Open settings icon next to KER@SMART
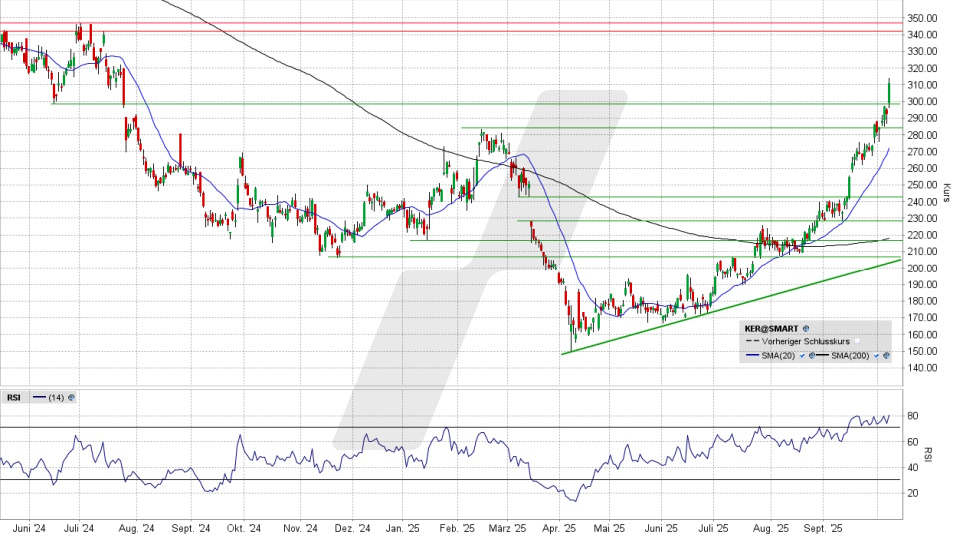960x540 pixels. (x=806, y=327)
